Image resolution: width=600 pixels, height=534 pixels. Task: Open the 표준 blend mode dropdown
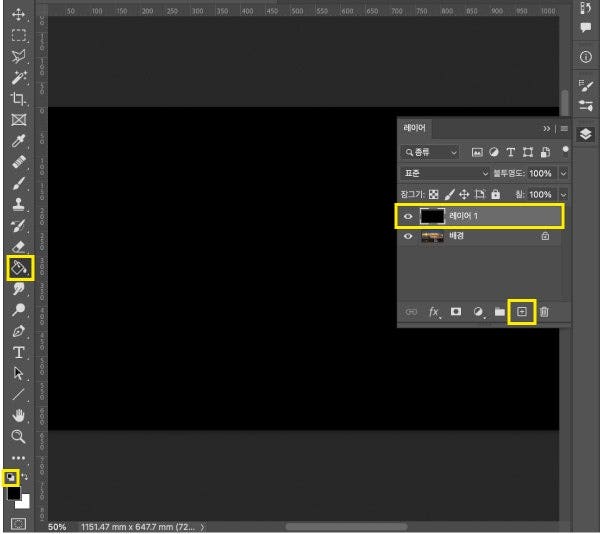click(445, 173)
